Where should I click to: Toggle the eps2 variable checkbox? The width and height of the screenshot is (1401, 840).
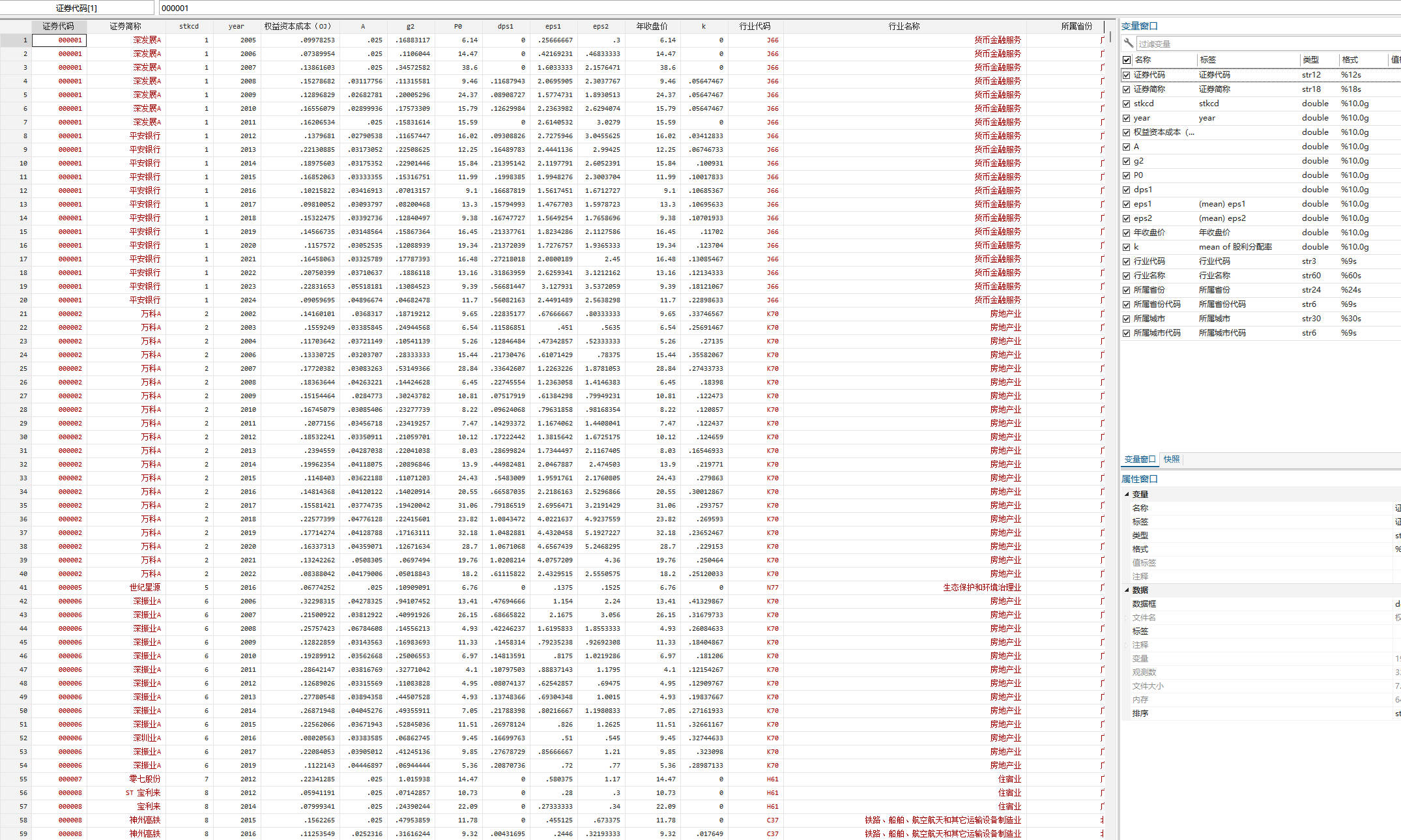pyautogui.click(x=1127, y=218)
